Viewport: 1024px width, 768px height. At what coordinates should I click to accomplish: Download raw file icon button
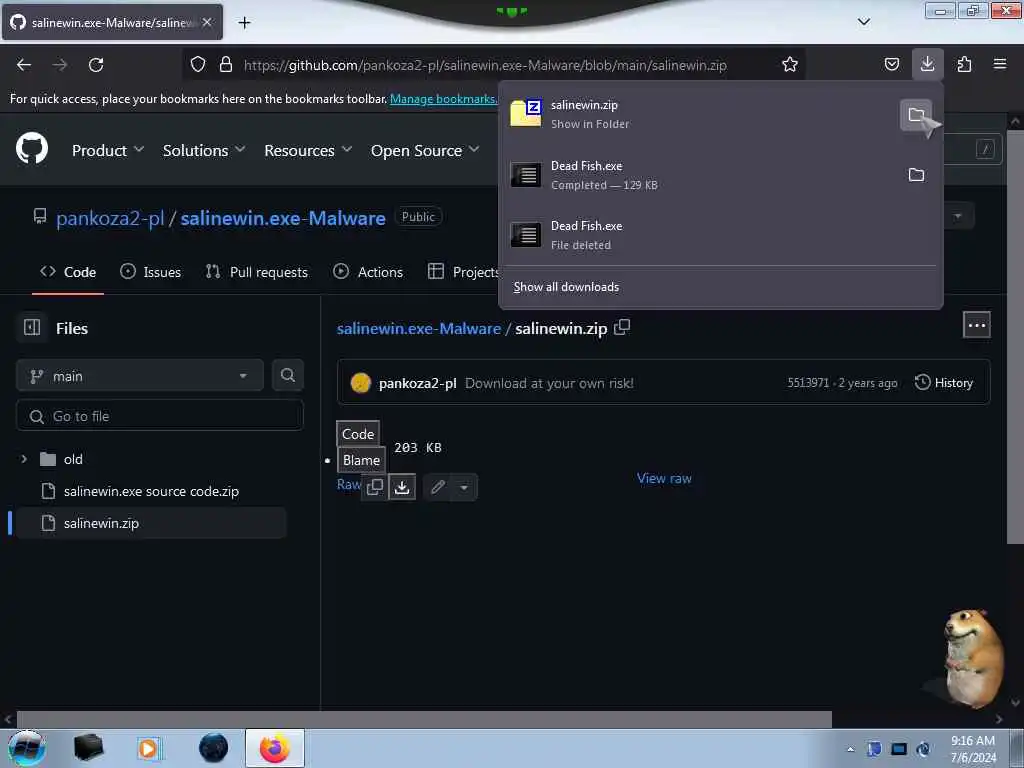[x=402, y=487]
